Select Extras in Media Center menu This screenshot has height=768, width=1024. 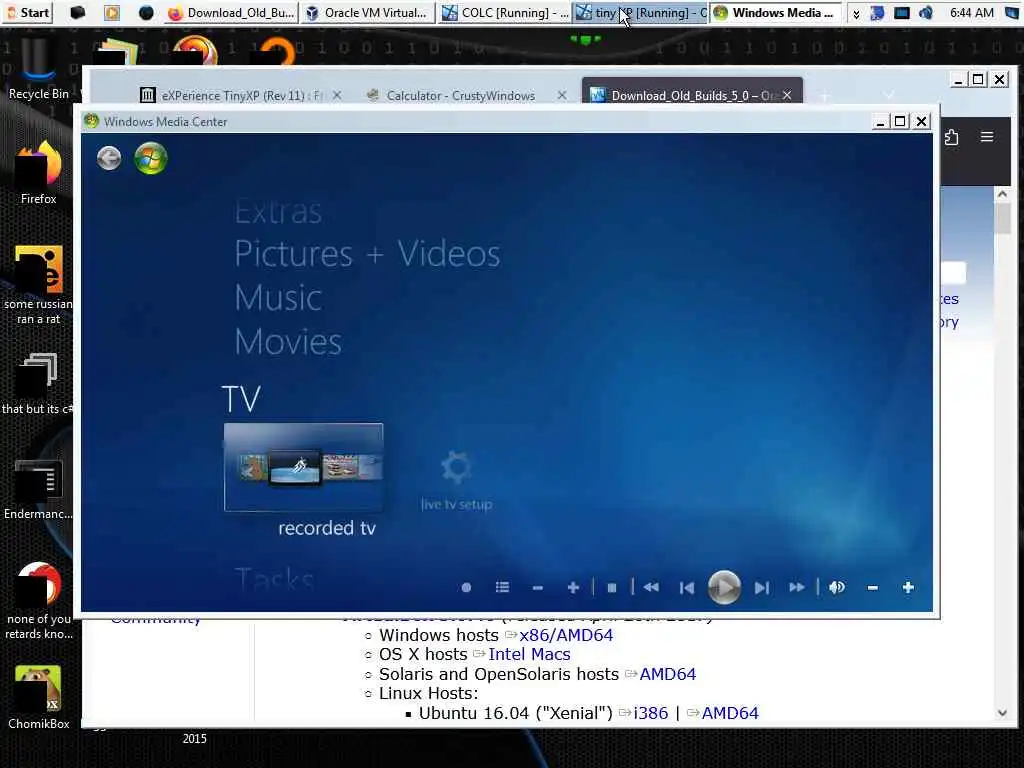[278, 212]
